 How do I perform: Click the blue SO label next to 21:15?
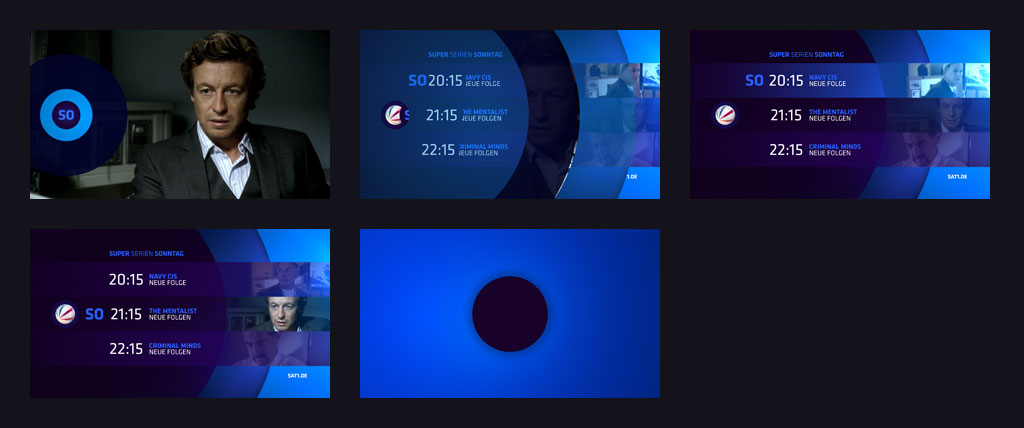pyautogui.click(x=95, y=314)
